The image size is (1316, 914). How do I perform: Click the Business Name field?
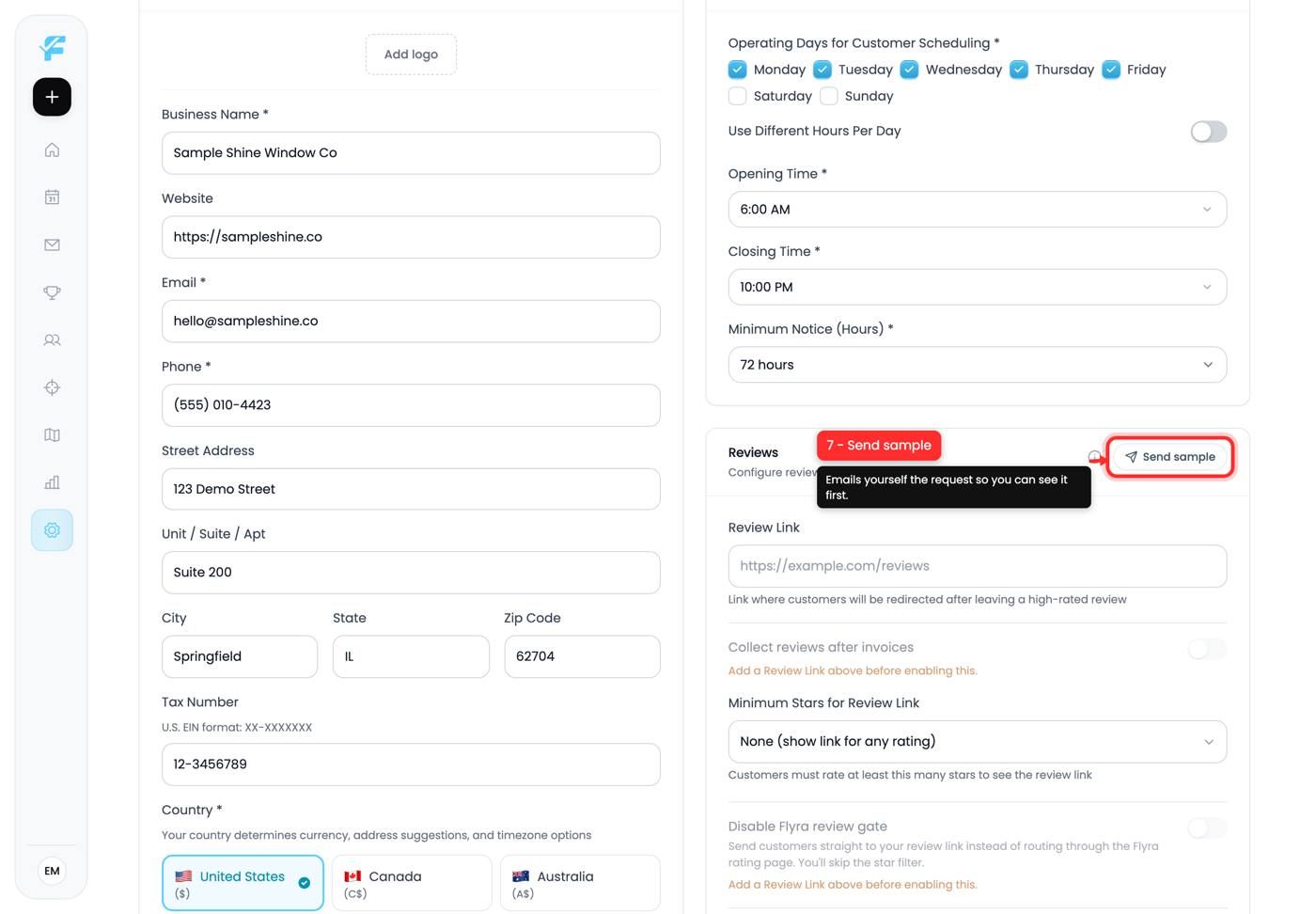pos(411,153)
